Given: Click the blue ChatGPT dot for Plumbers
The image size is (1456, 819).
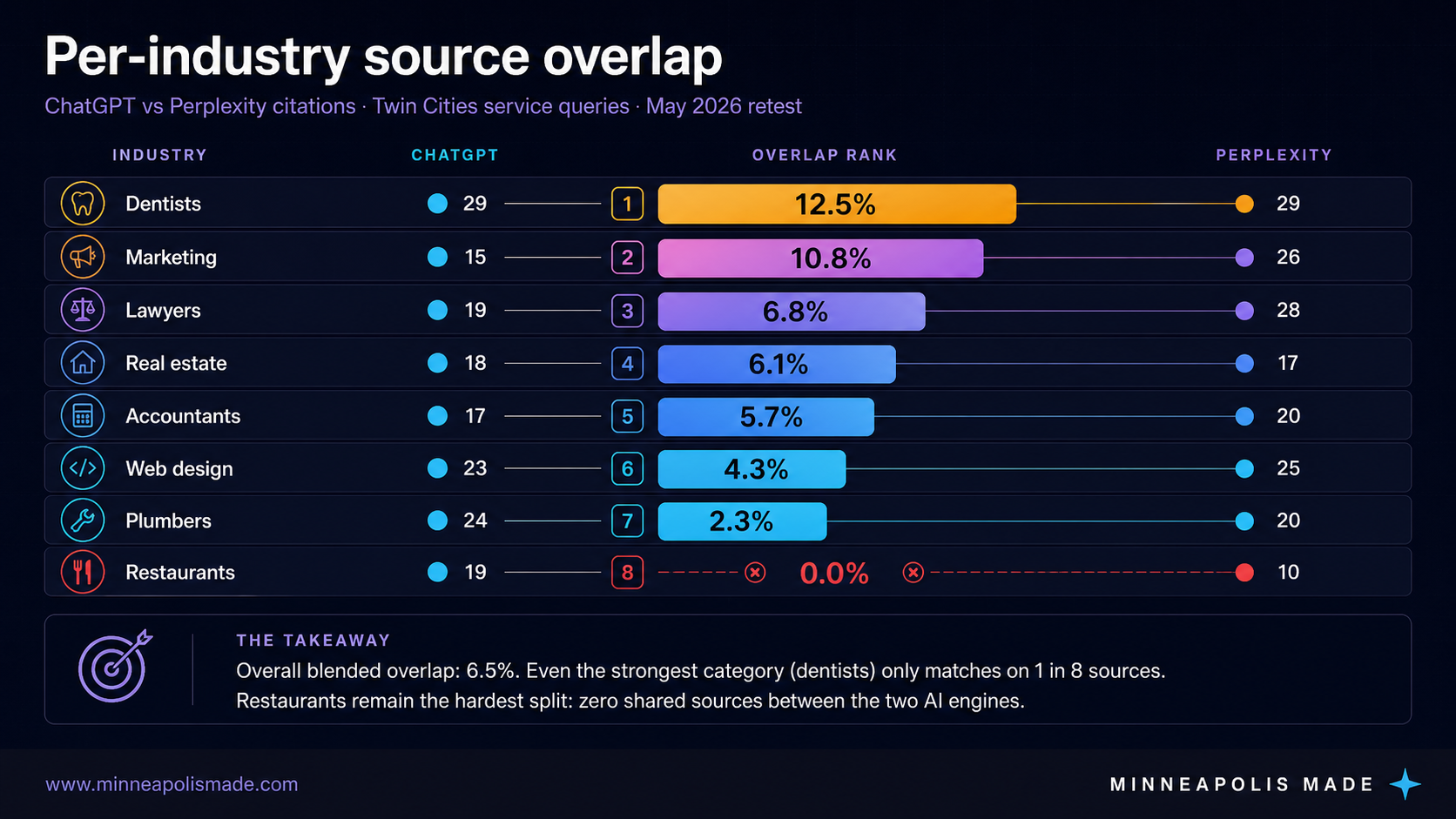Looking at the screenshot, I should (437, 520).
